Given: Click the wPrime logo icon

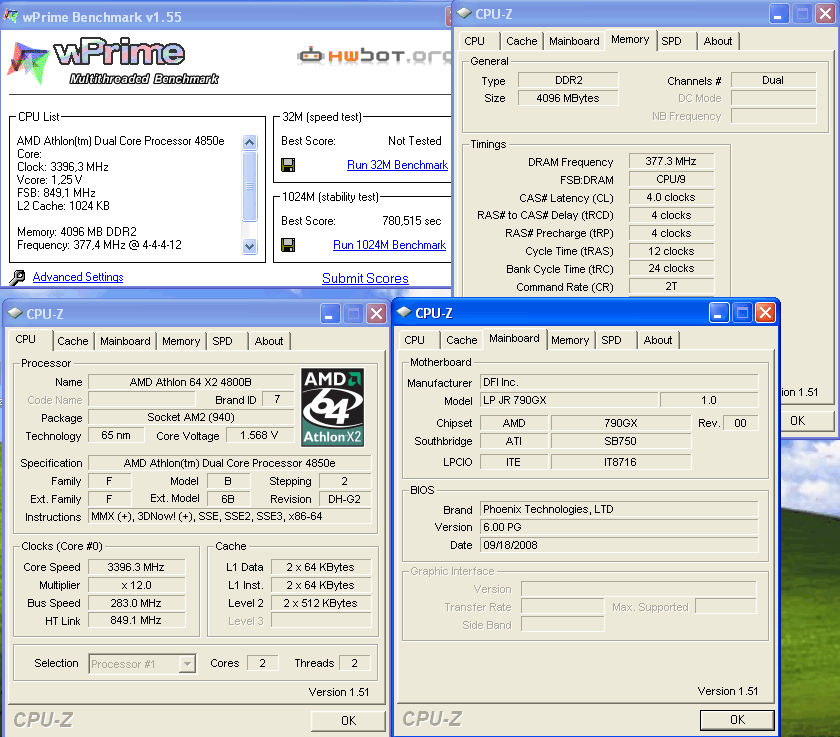Looking at the screenshot, I should pos(27,63).
